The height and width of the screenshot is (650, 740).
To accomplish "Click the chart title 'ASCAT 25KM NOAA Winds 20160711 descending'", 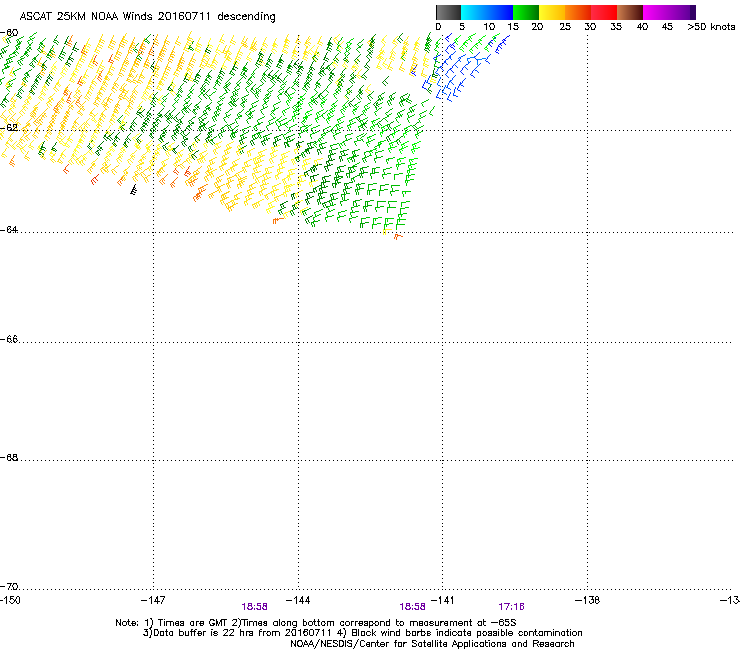I will coord(147,17).
